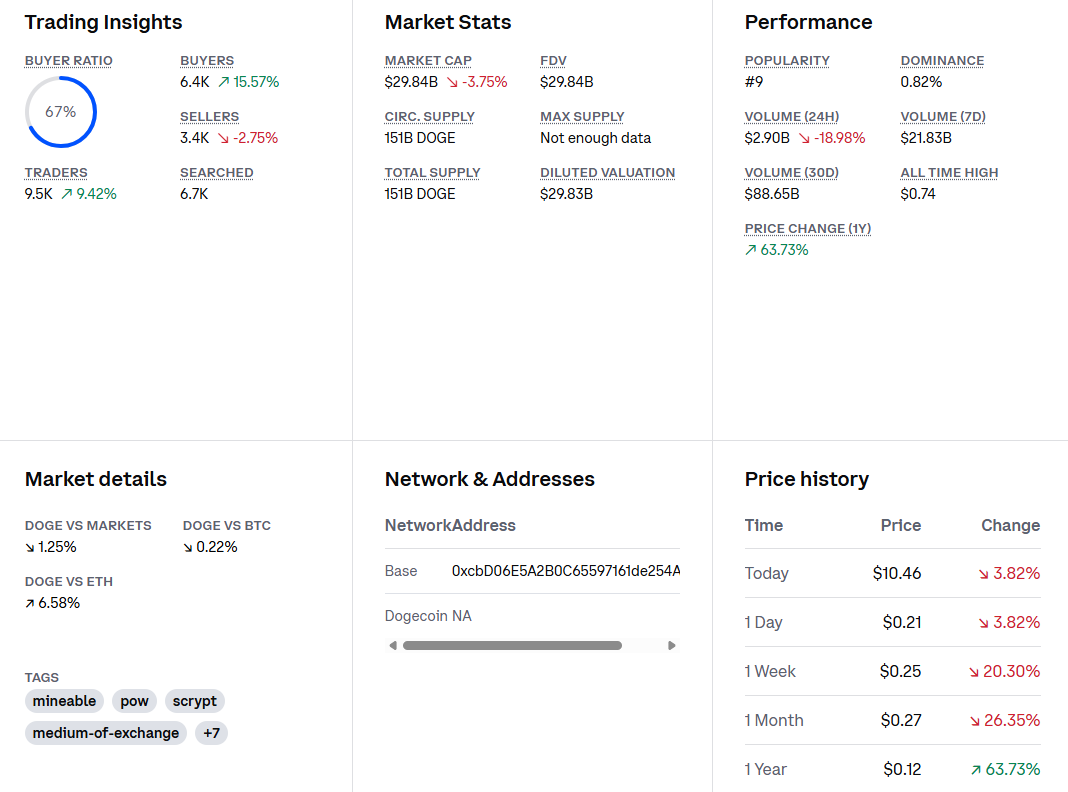Click the right scroll arrow under NetworkAddress
The width and height of the screenshot is (1068, 792).
[671, 645]
